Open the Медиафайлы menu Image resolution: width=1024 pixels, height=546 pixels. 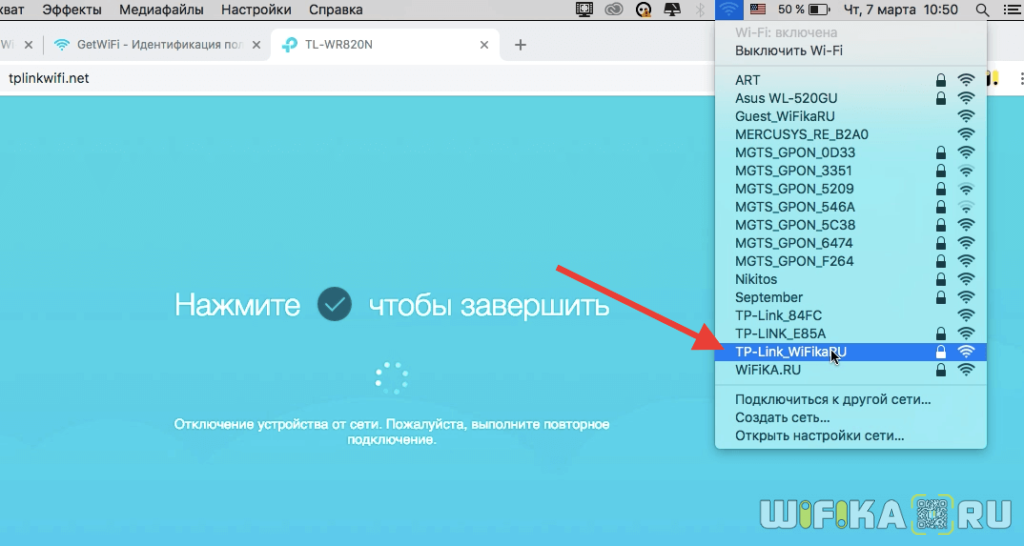point(161,10)
